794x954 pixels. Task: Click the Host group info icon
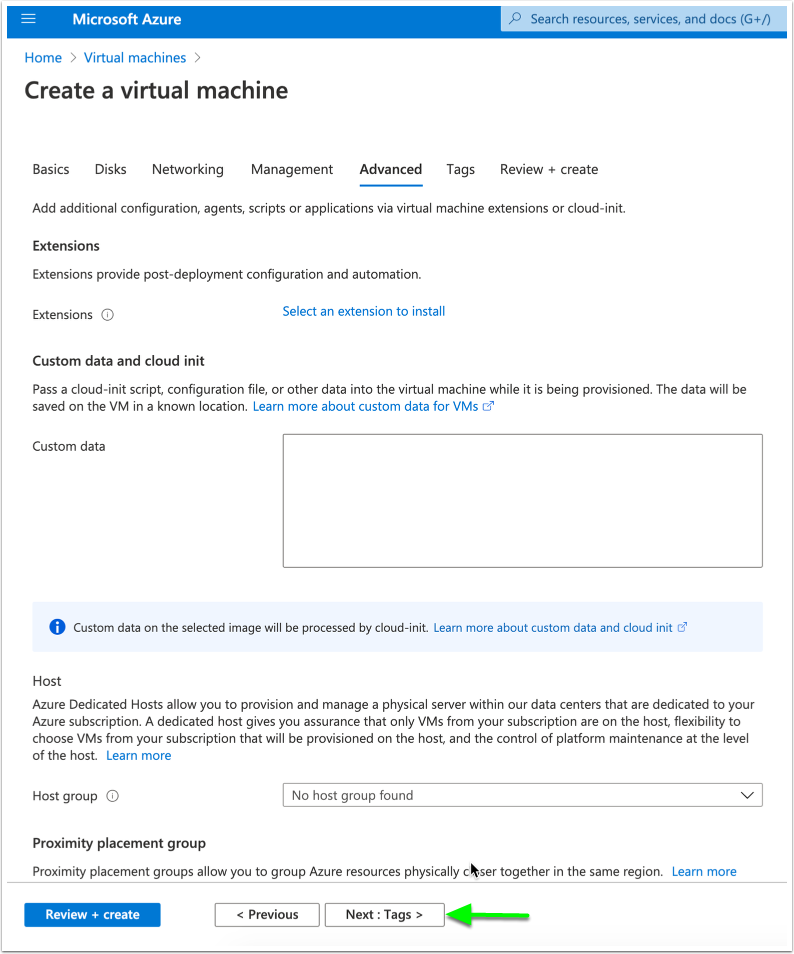(113, 796)
